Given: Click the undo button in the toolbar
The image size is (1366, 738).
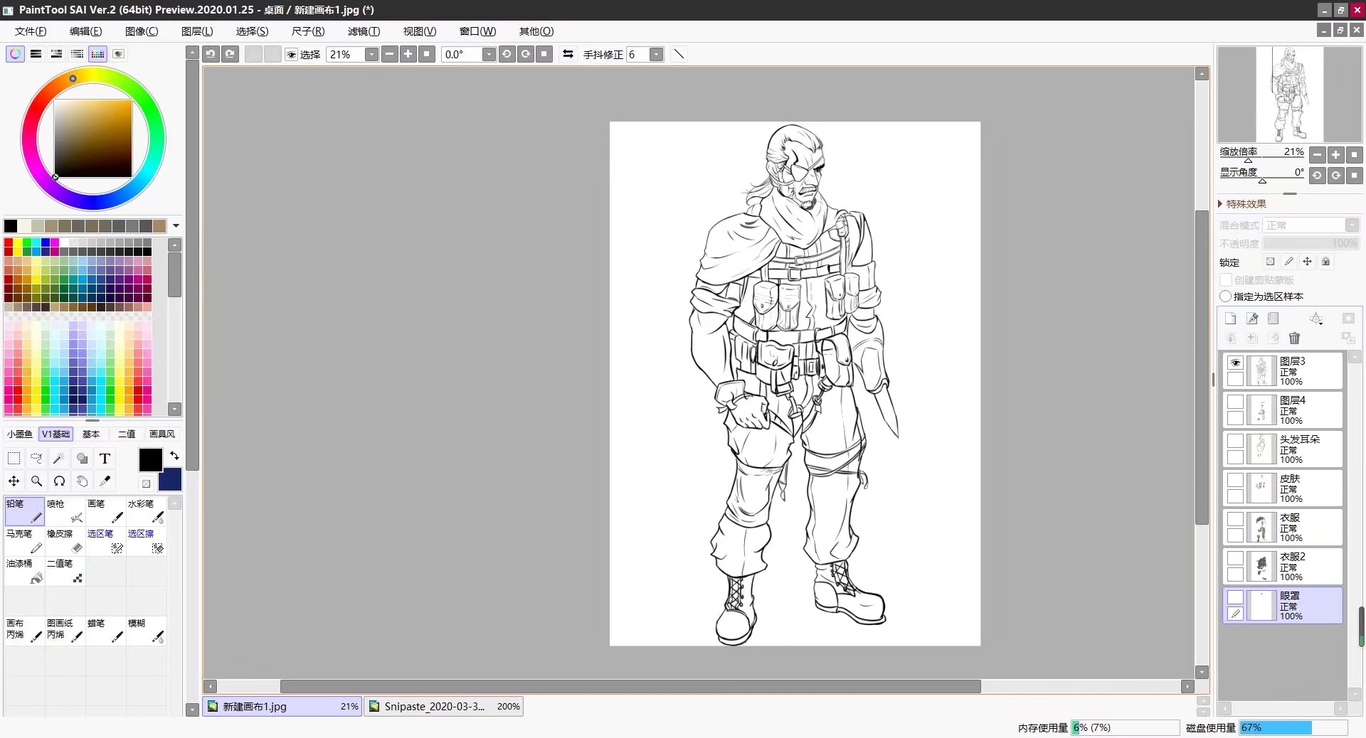Looking at the screenshot, I should (211, 54).
